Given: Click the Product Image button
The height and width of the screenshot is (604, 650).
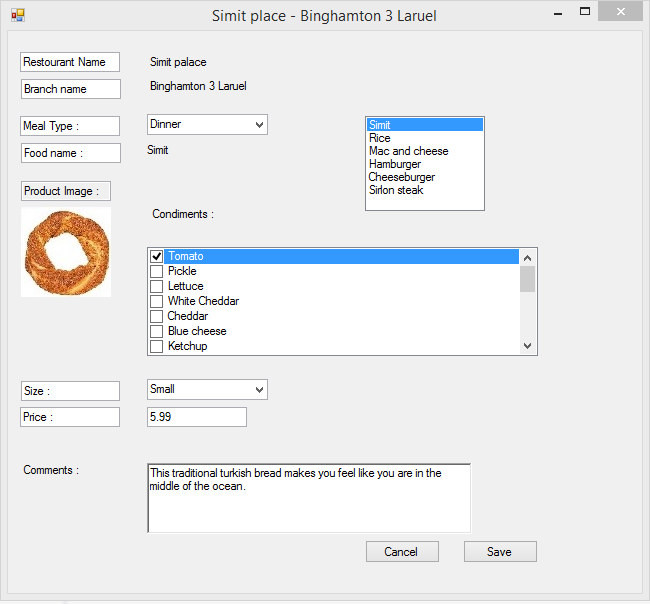Looking at the screenshot, I should click(x=66, y=191).
